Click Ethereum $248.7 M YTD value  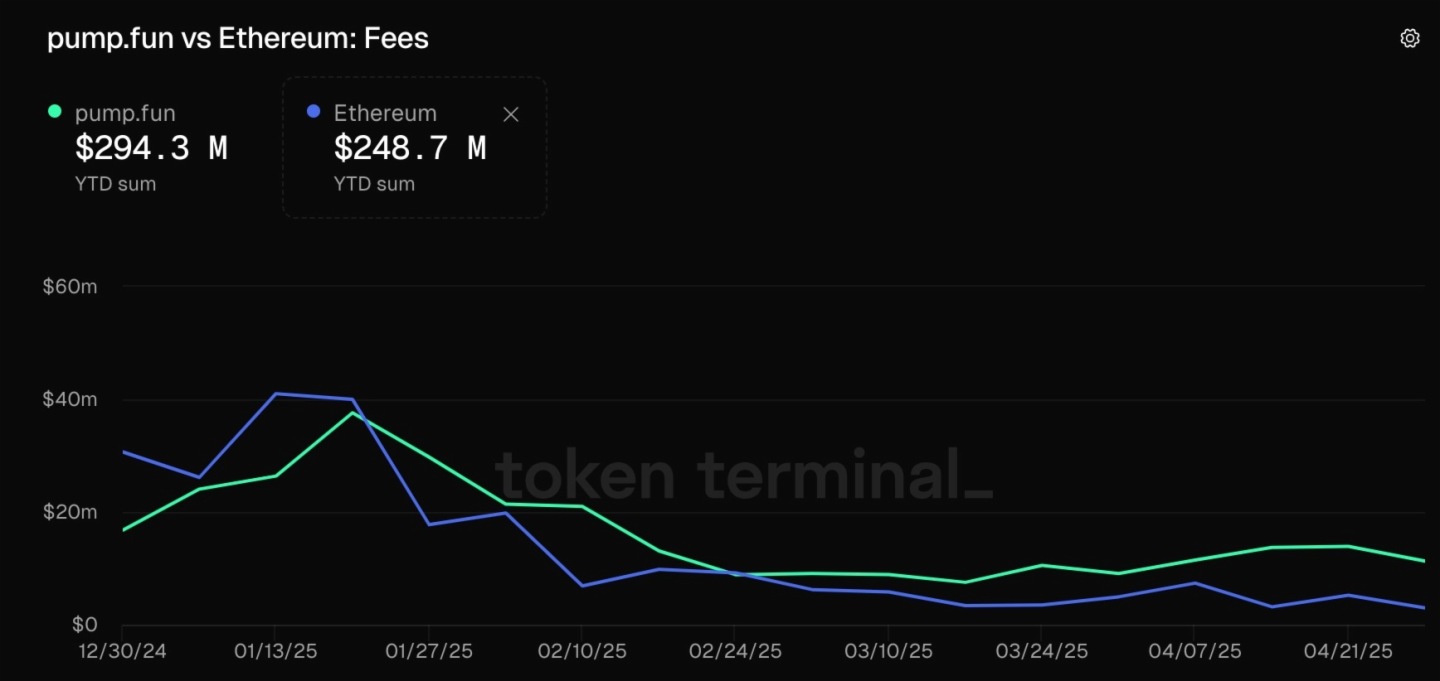410,148
